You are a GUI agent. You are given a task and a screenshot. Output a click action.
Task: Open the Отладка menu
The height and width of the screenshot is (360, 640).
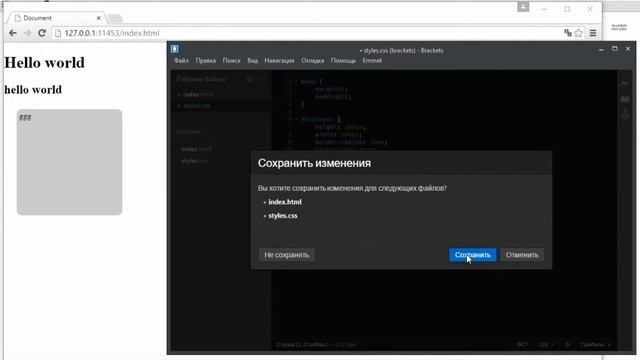[x=313, y=60]
